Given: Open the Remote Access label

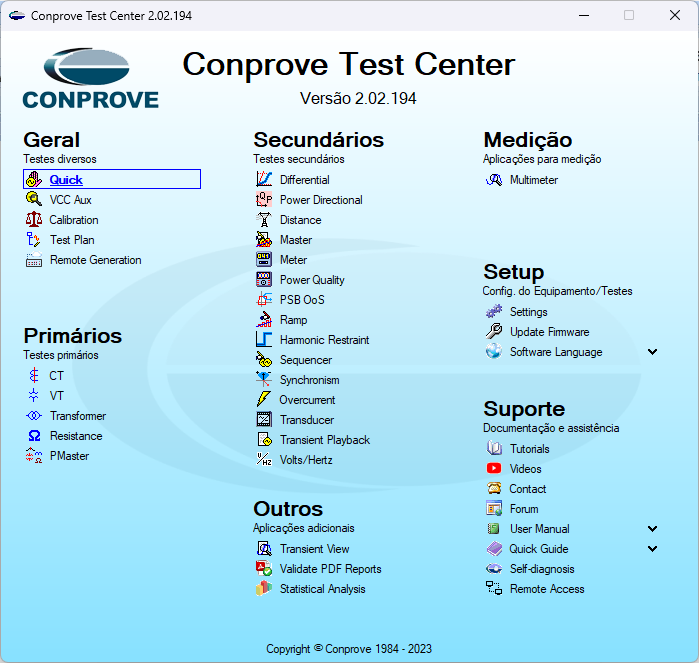Looking at the screenshot, I should pos(547,589).
